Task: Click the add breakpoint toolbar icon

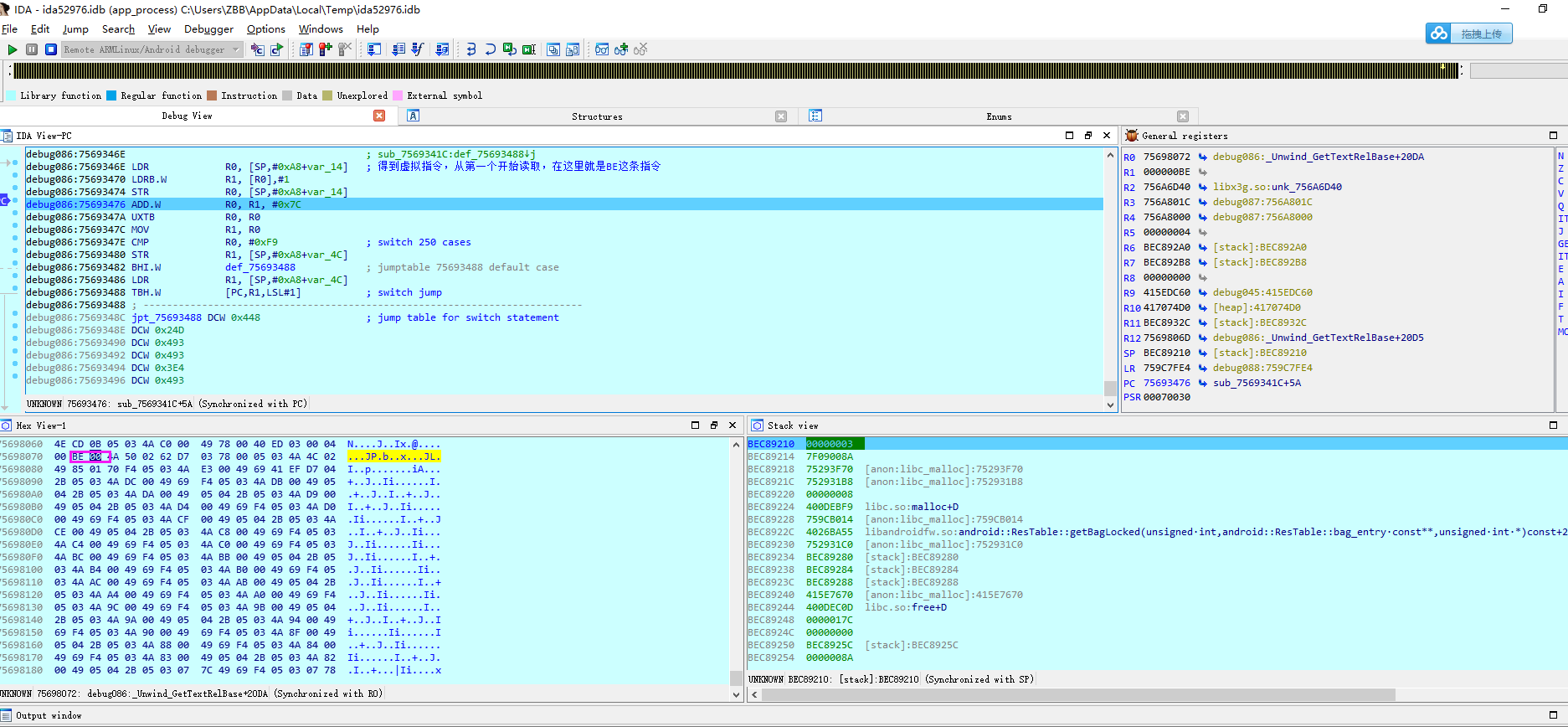Action: coord(326,49)
